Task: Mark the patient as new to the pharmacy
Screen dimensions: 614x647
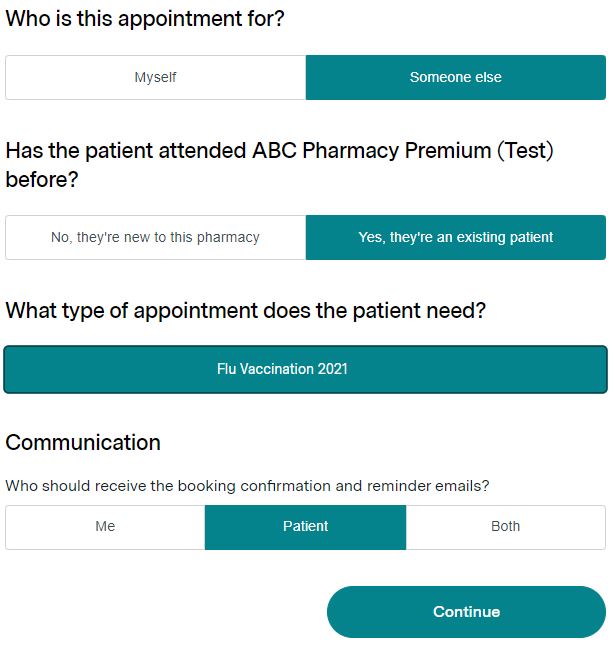Action: [x=156, y=237]
